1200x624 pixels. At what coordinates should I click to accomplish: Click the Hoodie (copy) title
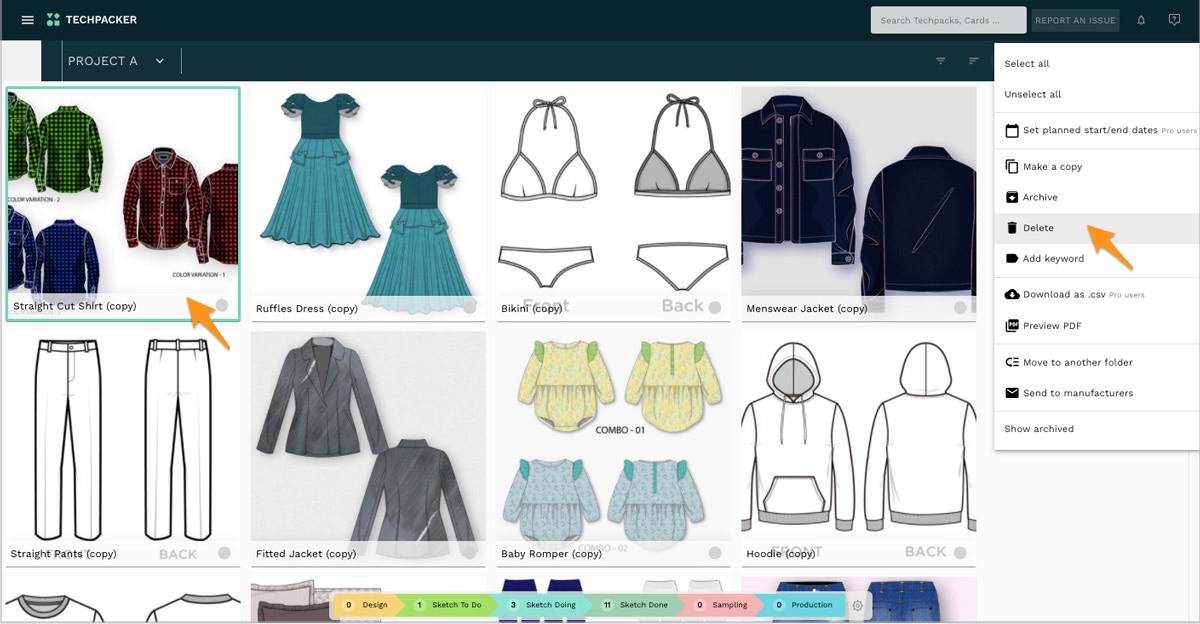782,554
